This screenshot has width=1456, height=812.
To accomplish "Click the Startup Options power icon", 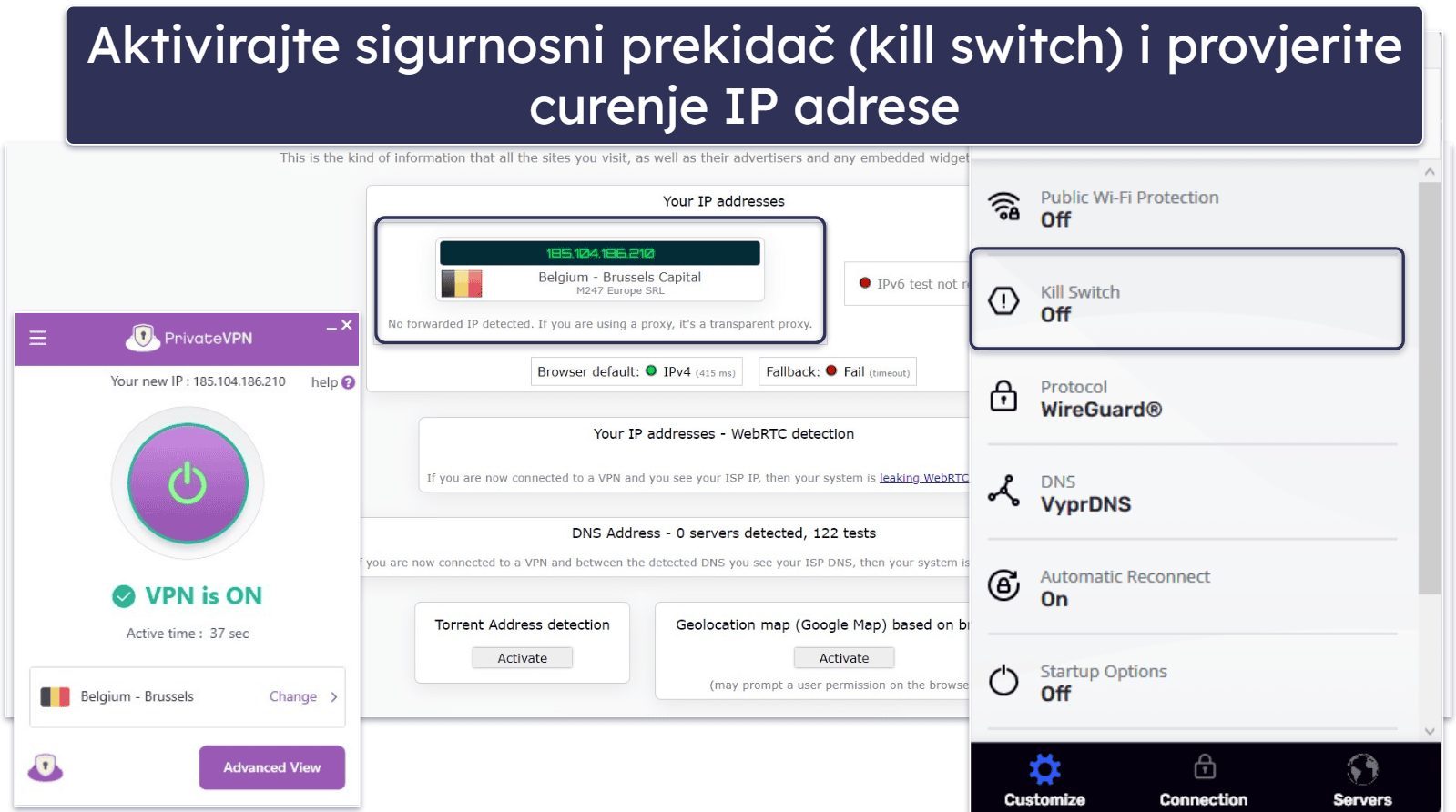I will 1003,680.
